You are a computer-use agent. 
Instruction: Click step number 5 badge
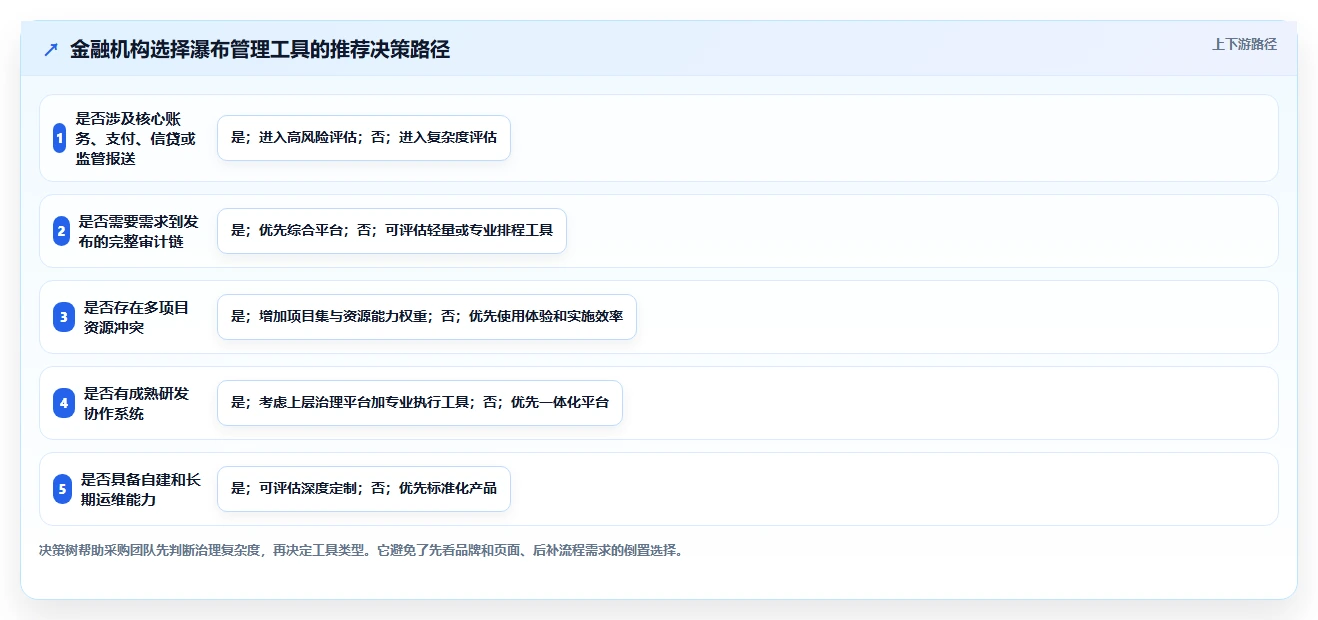pos(62,489)
